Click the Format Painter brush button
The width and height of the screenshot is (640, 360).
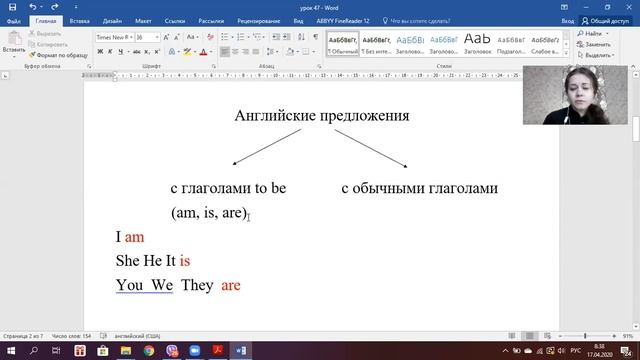pos(58,55)
